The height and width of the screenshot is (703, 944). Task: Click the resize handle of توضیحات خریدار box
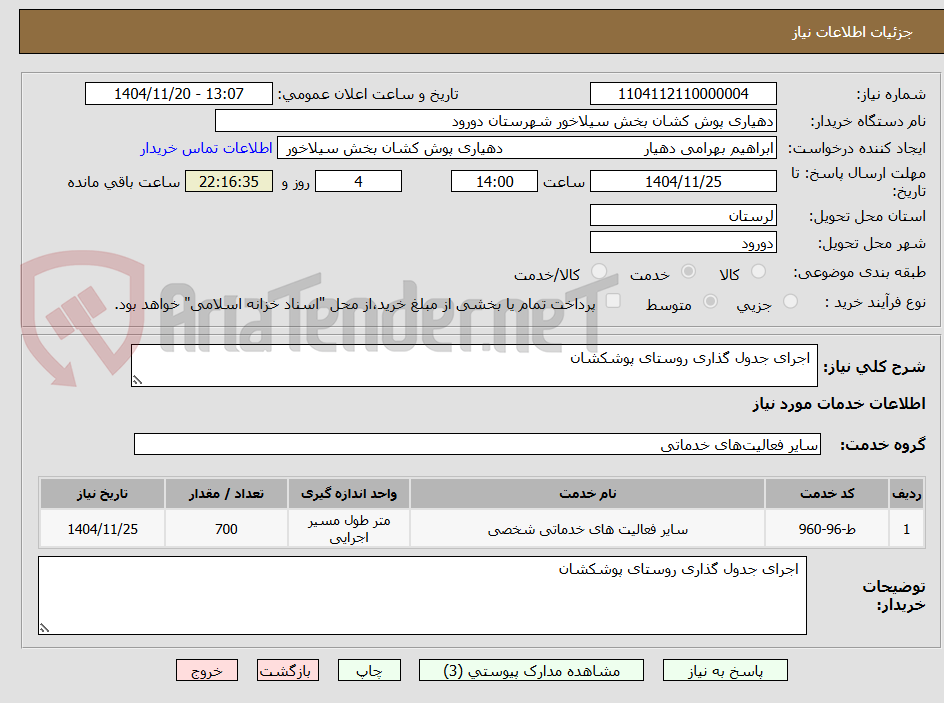pos(44,628)
